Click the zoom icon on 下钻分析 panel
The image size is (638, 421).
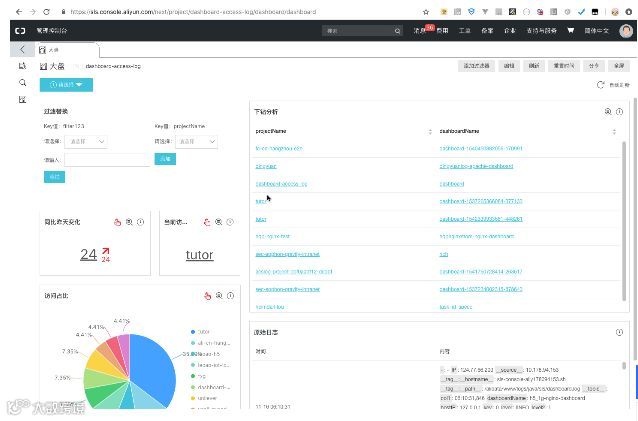(608, 111)
